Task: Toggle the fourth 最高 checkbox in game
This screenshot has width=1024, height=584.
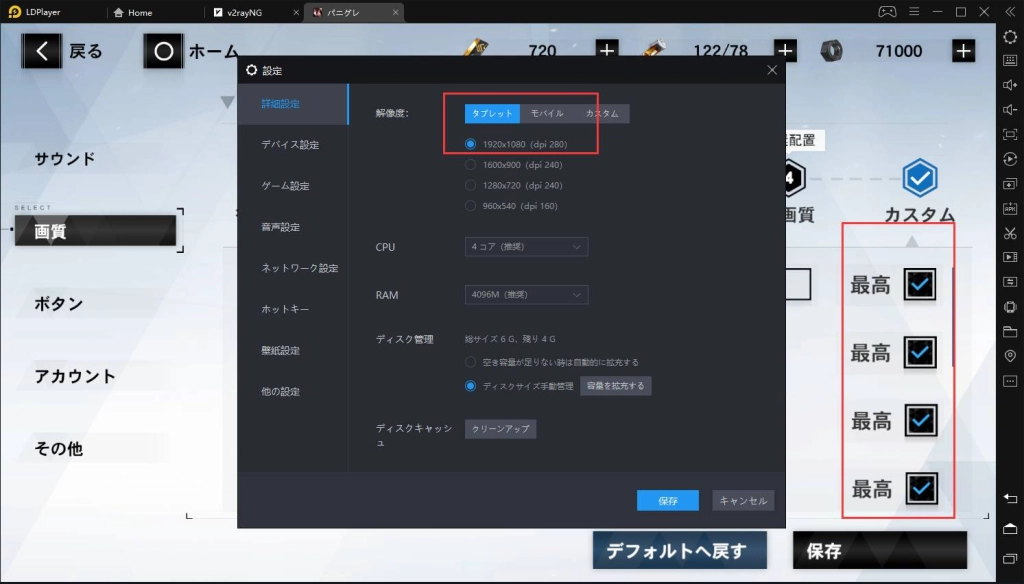Action: click(921, 488)
